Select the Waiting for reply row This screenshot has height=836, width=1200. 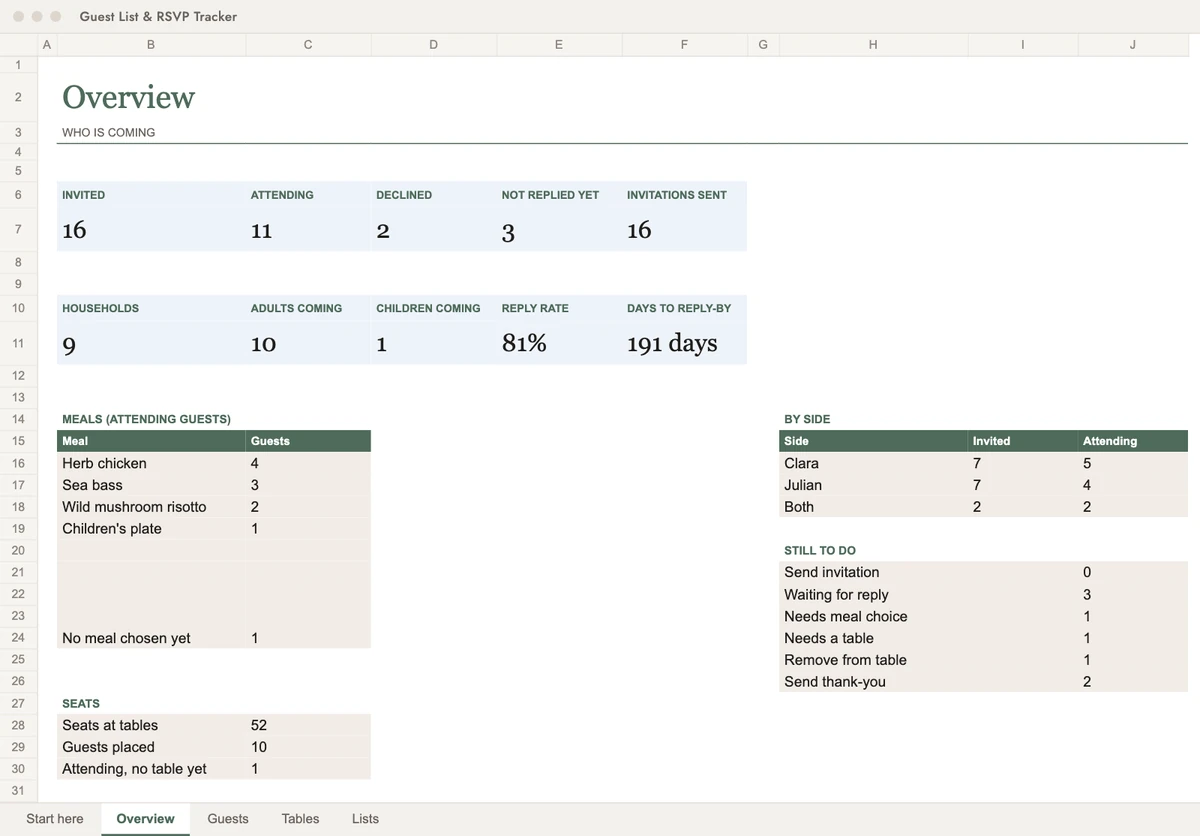tap(983, 594)
